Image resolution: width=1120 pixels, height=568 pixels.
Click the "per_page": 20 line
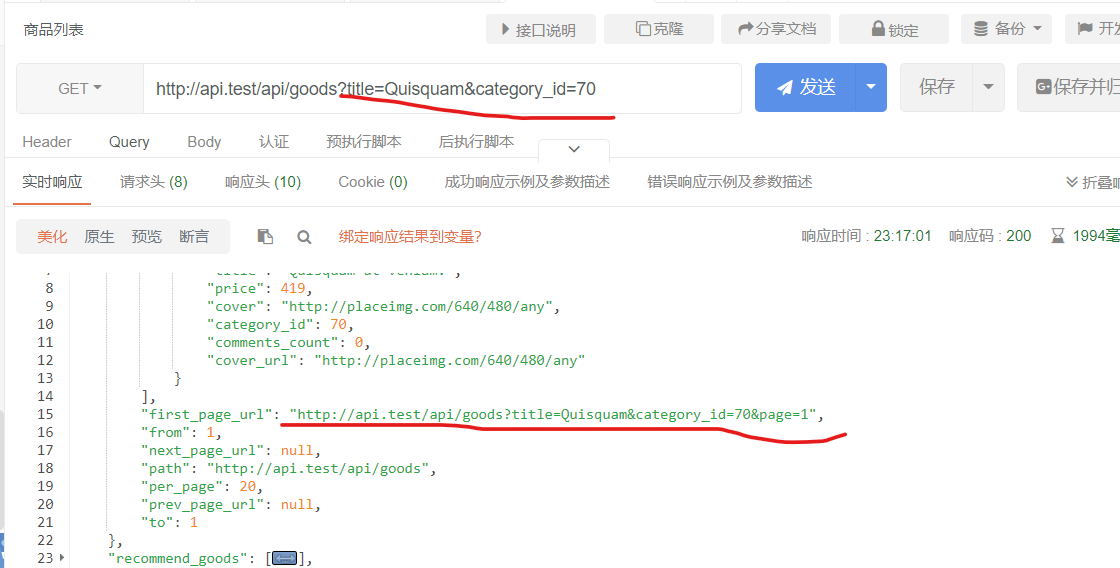pyautogui.click(x=202, y=487)
